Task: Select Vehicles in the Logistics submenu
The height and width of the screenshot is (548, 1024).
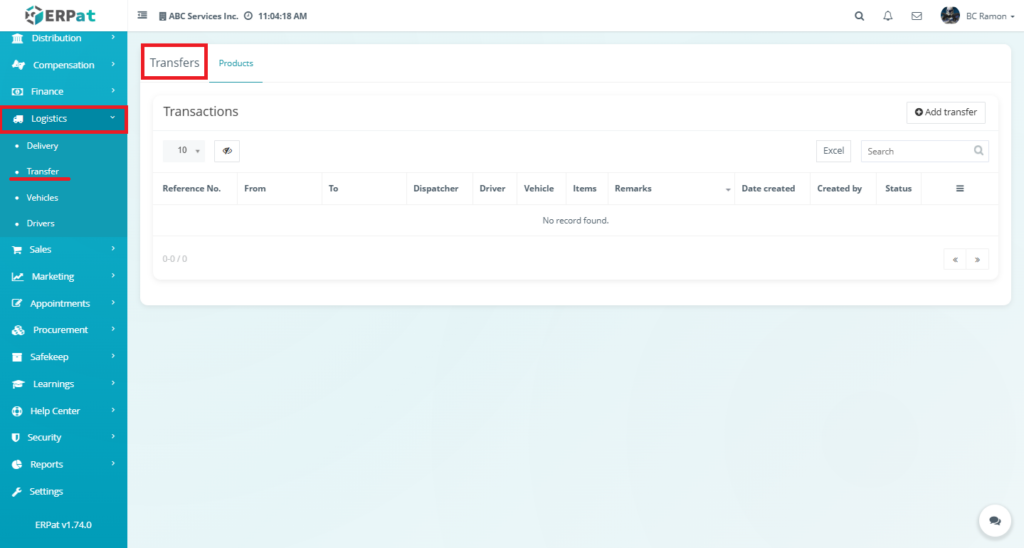Action: tap(42, 198)
